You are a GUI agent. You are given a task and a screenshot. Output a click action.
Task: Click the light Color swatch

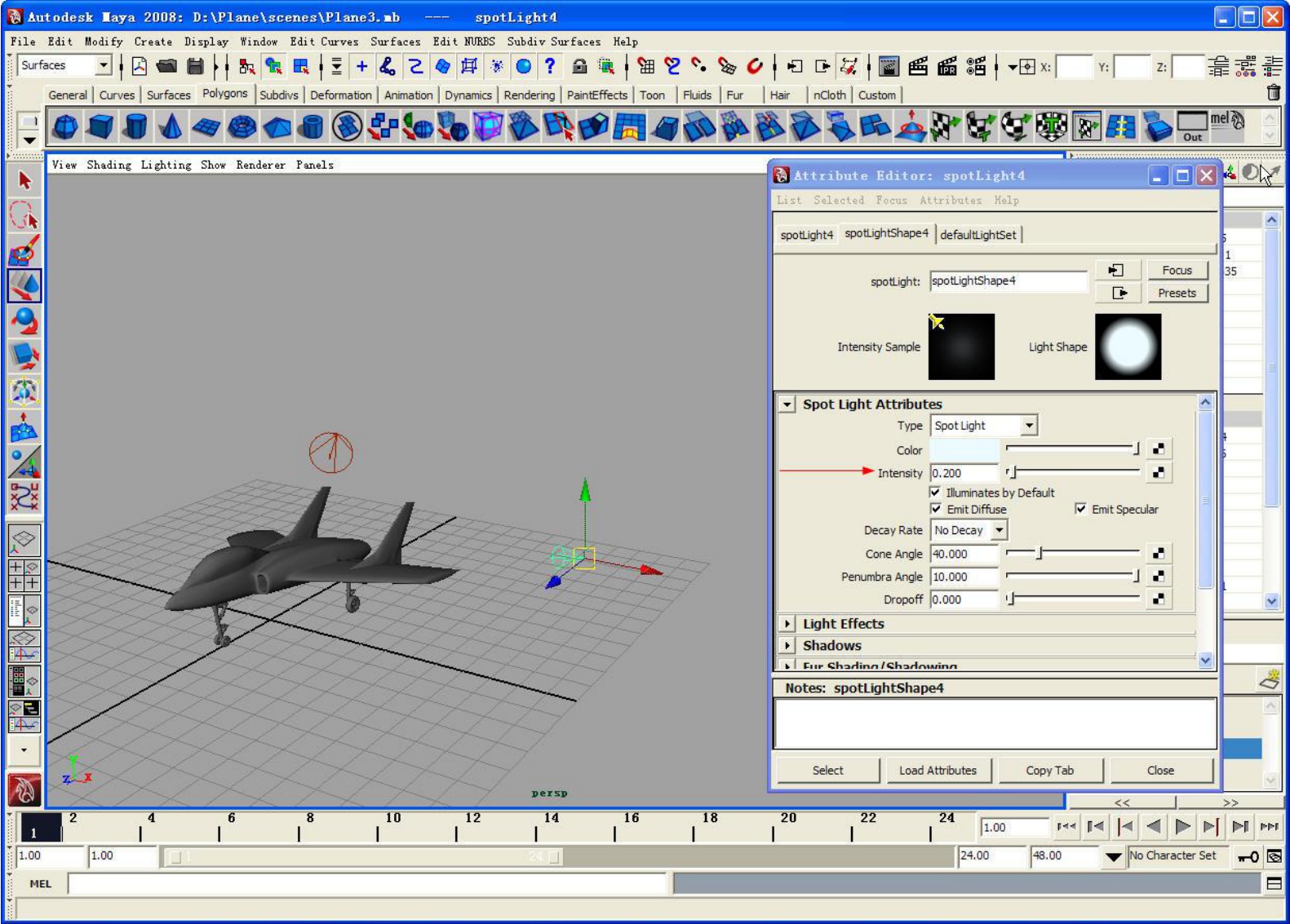[964, 450]
